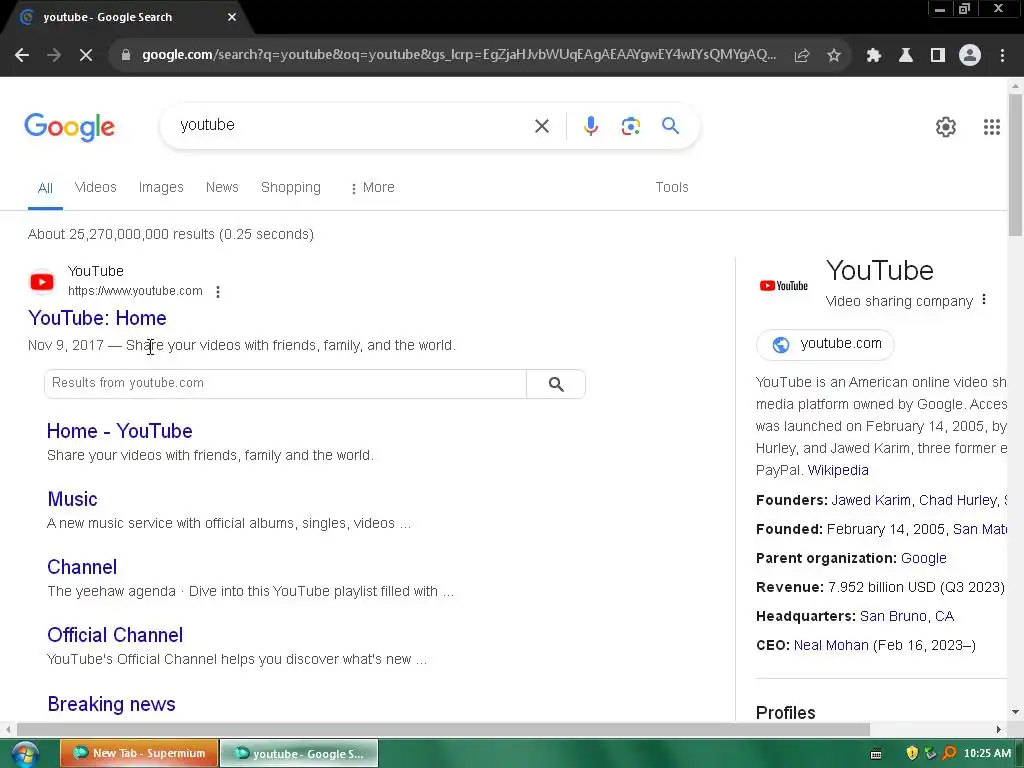The height and width of the screenshot is (768, 1024).
Task: Switch to News results tab
Action: pyautogui.click(x=222, y=187)
